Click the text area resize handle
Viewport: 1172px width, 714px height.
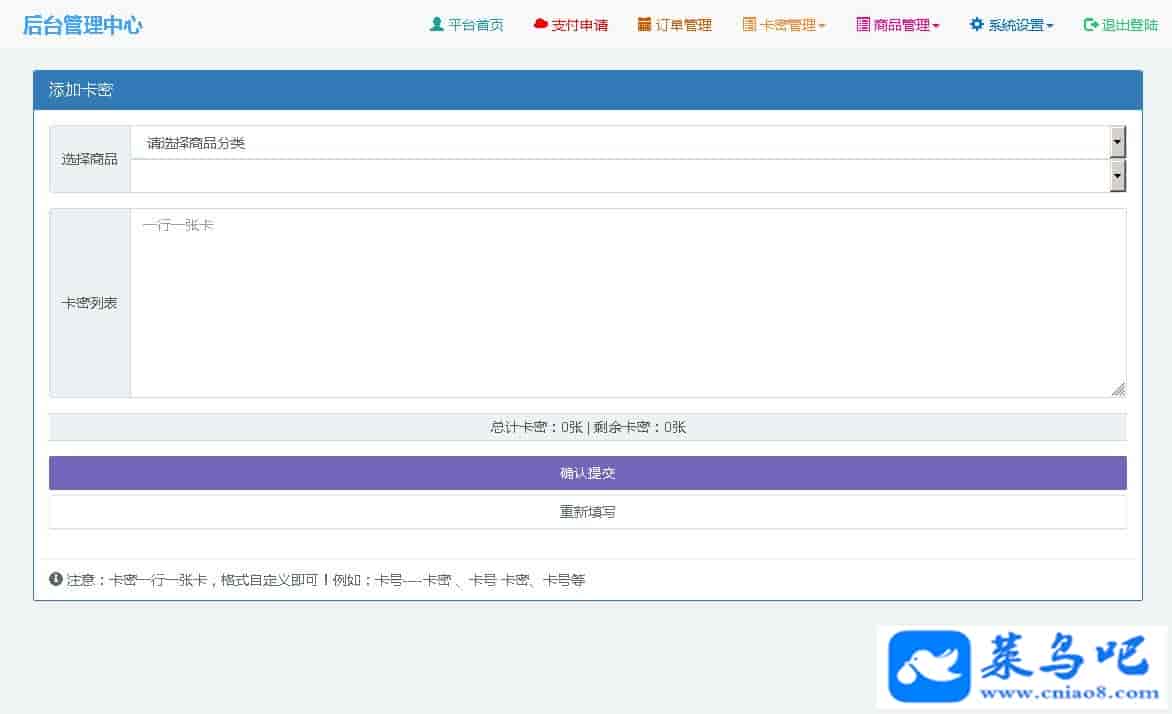1118,389
